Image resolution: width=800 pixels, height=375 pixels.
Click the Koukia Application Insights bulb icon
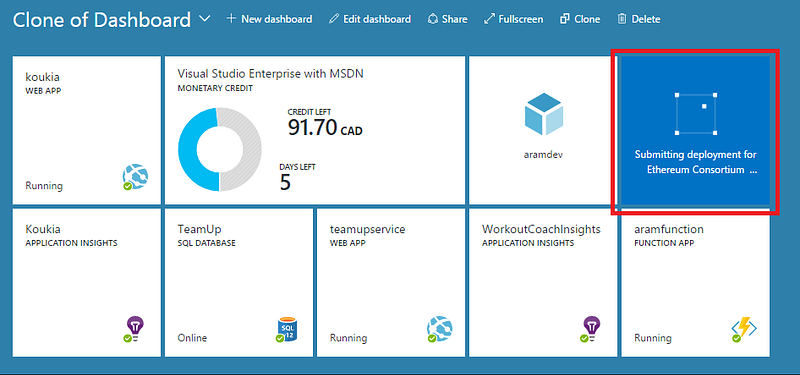(134, 329)
